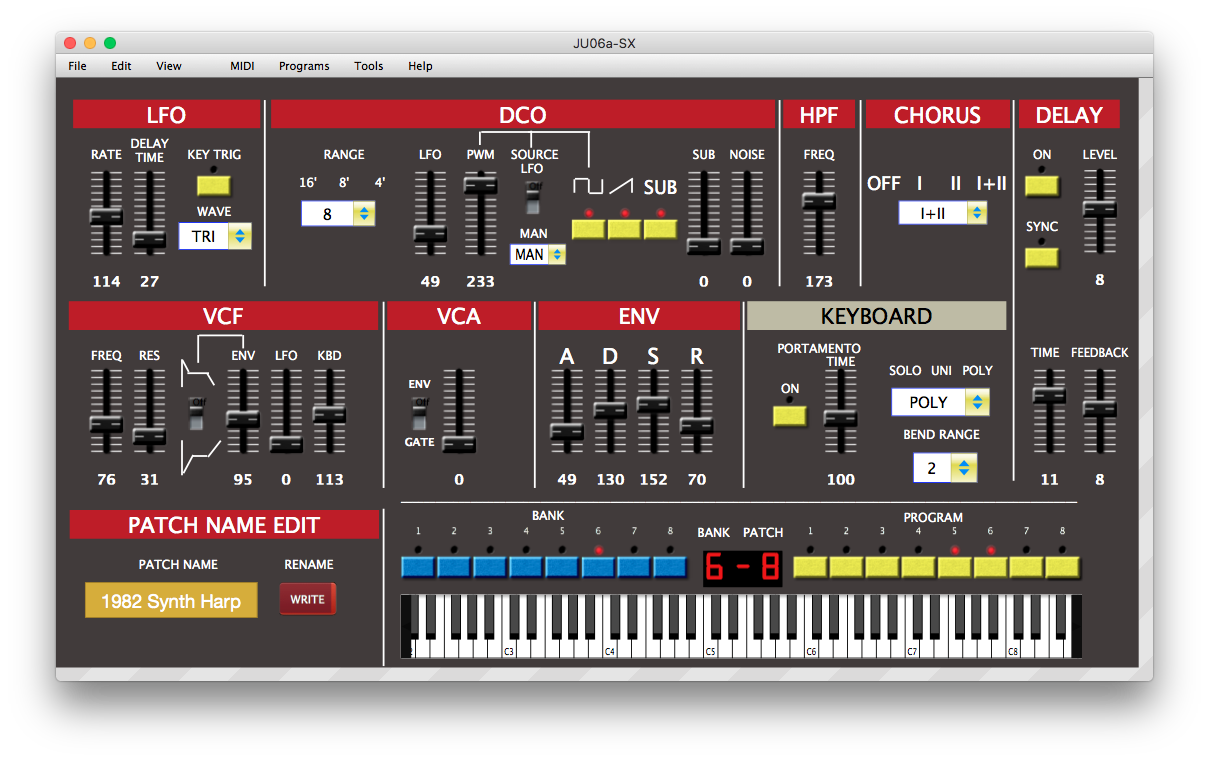This screenshot has width=1209, height=761.
Task: Open the View menu
Action: pos(169,66)
